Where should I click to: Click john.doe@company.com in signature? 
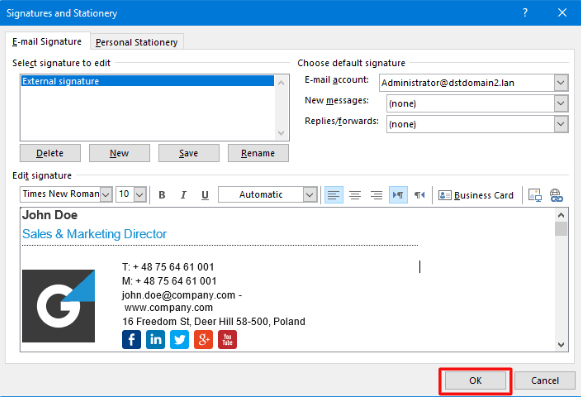point(179,295)
